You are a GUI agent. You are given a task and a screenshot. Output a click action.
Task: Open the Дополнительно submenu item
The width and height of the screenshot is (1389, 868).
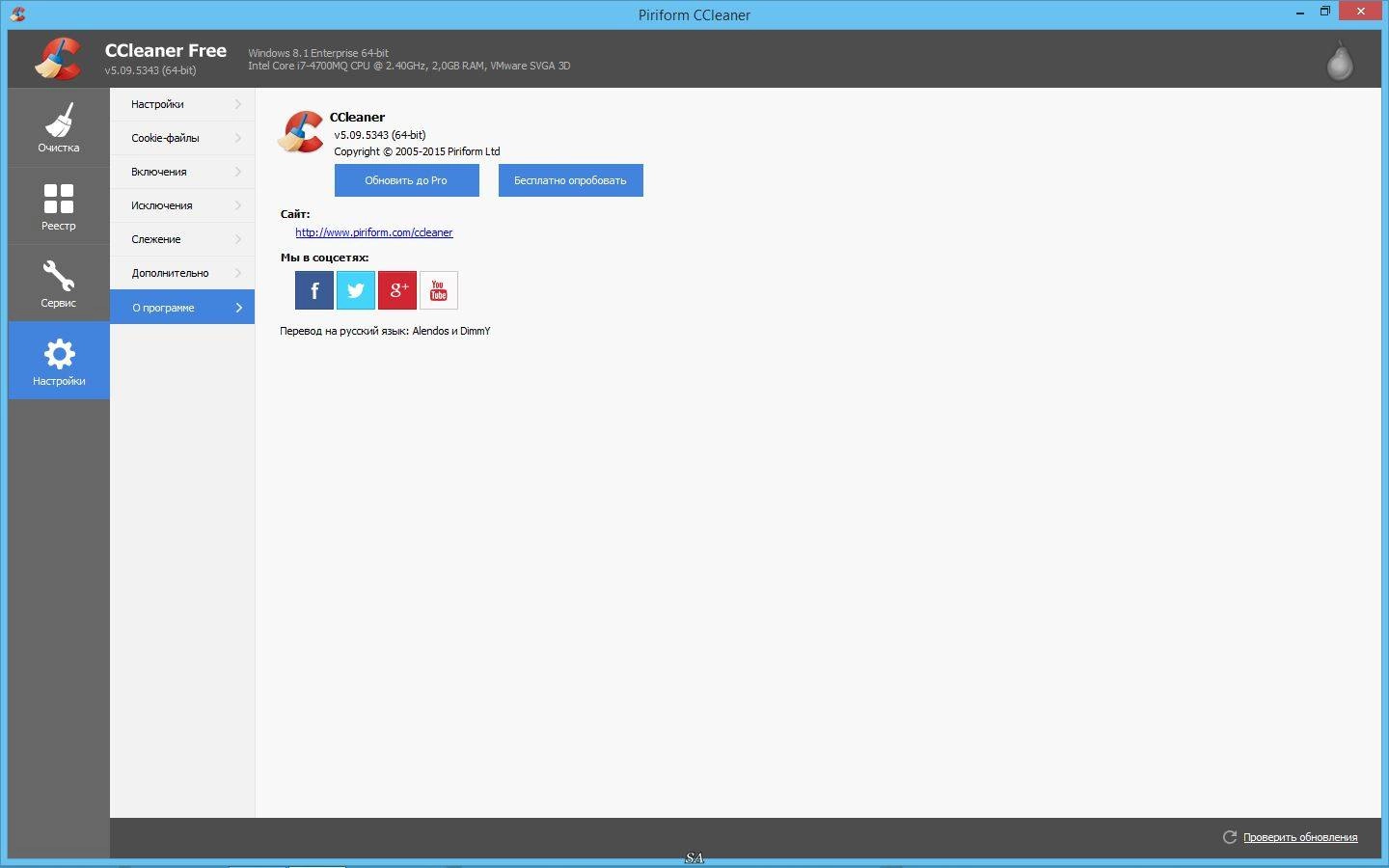(x=182, y=273)
